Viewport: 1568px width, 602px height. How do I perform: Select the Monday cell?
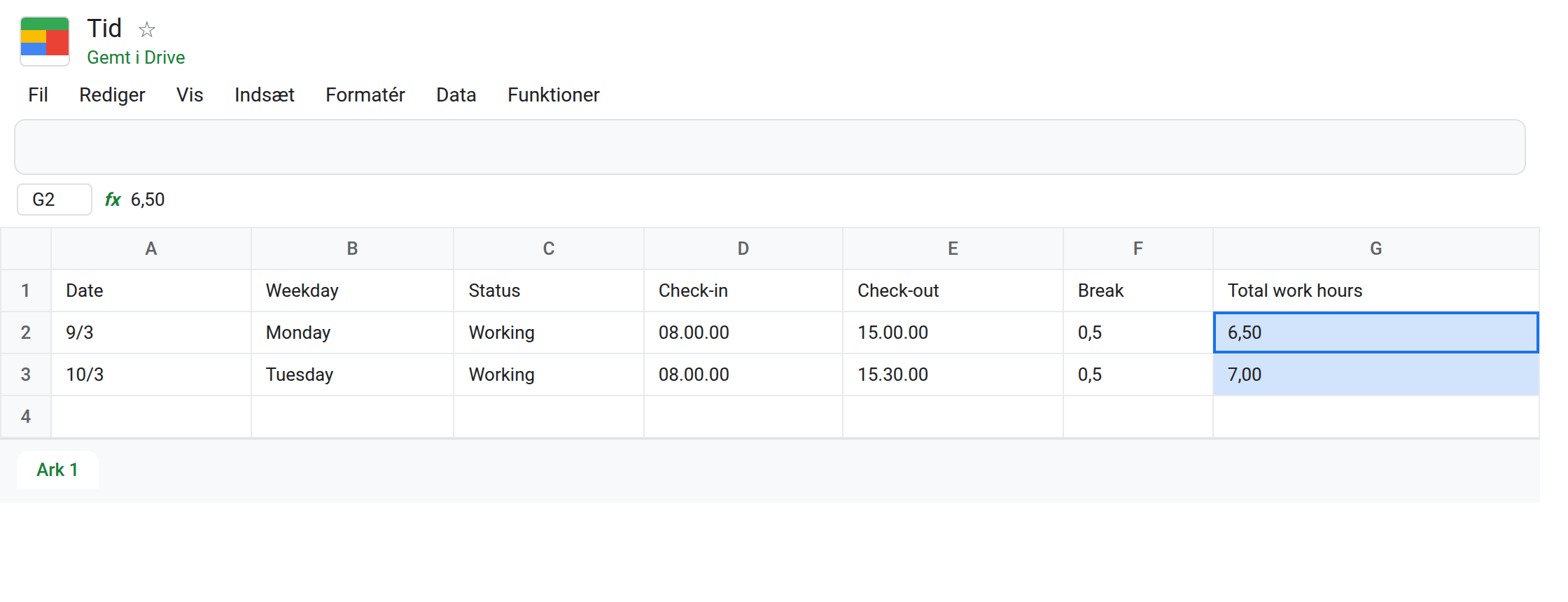[x=353, y=332]
